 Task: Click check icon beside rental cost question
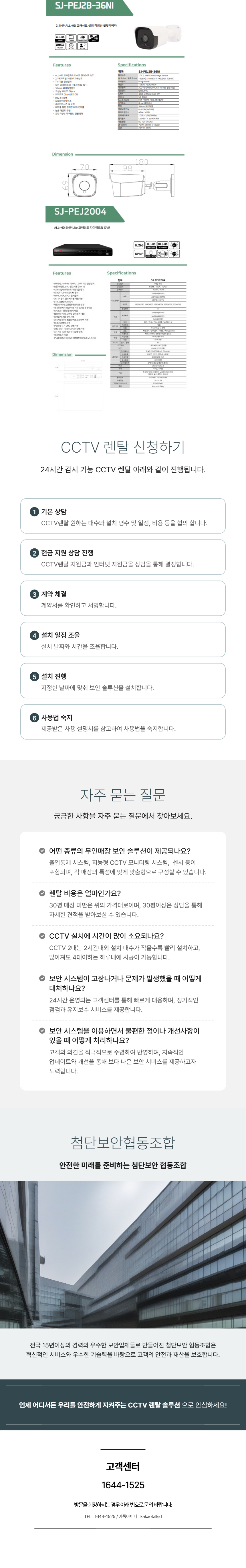[42, 893]
